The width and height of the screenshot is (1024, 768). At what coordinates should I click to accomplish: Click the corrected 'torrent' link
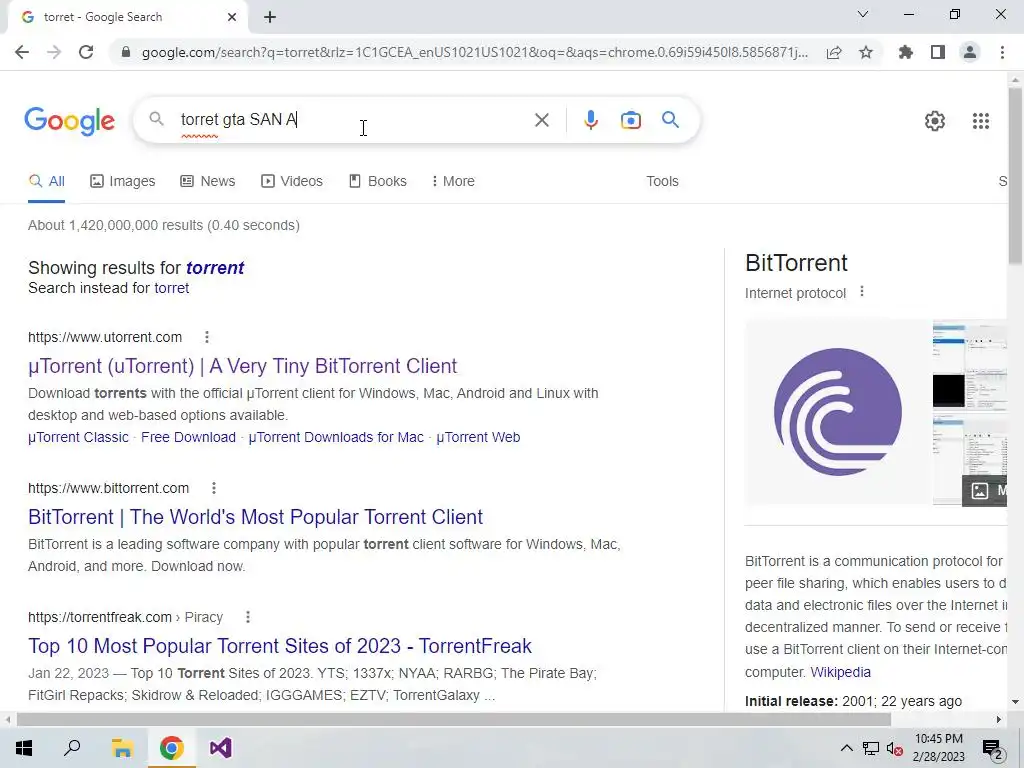tap(215, 268)
